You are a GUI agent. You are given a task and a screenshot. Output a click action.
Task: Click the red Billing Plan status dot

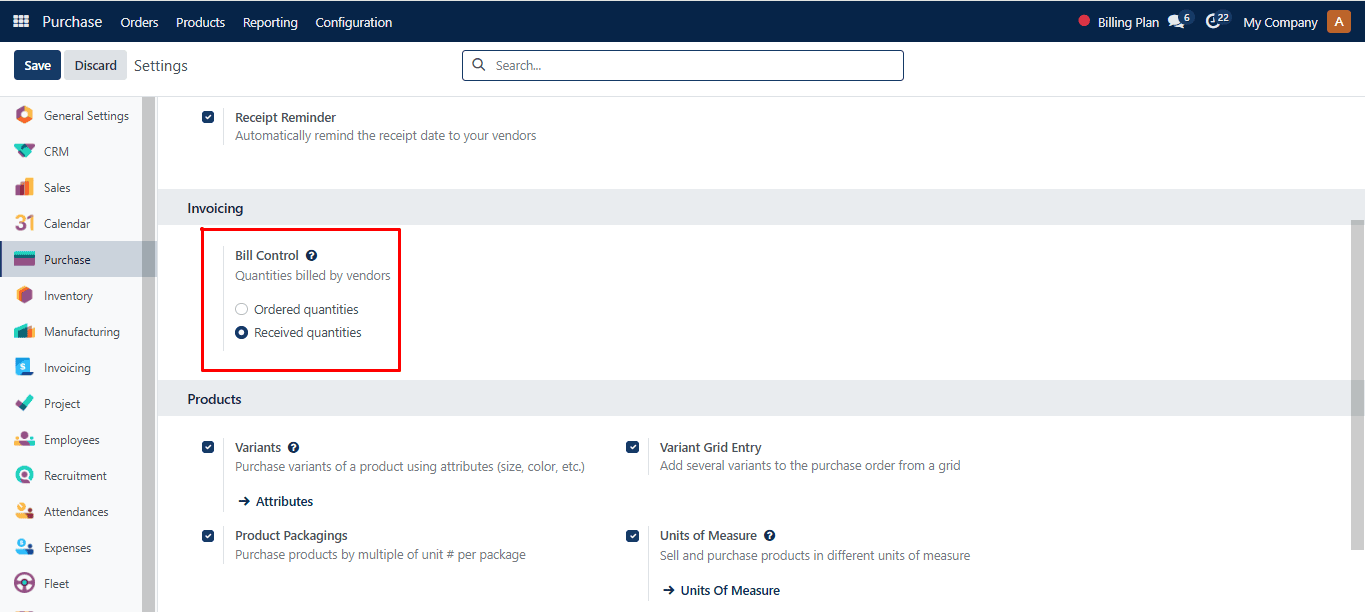1084,21
